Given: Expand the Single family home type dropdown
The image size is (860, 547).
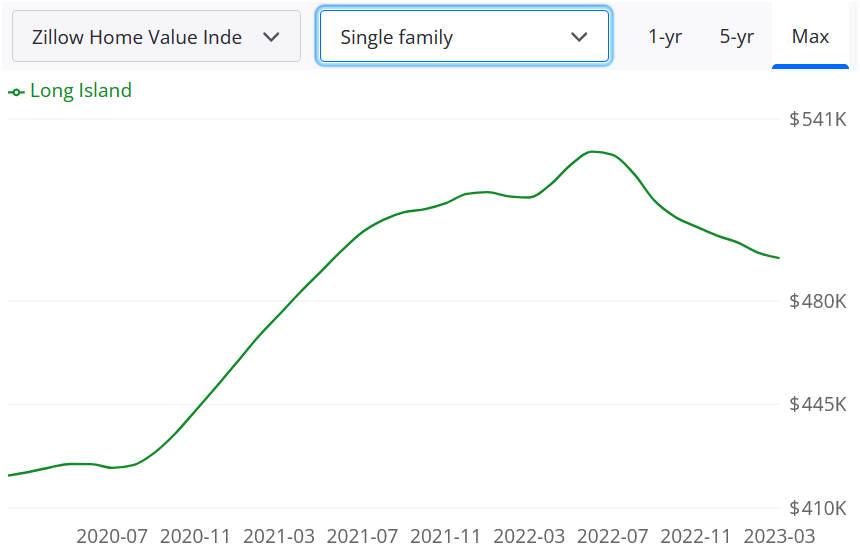Looking at the screenshot, I should [x=463, y=37].
